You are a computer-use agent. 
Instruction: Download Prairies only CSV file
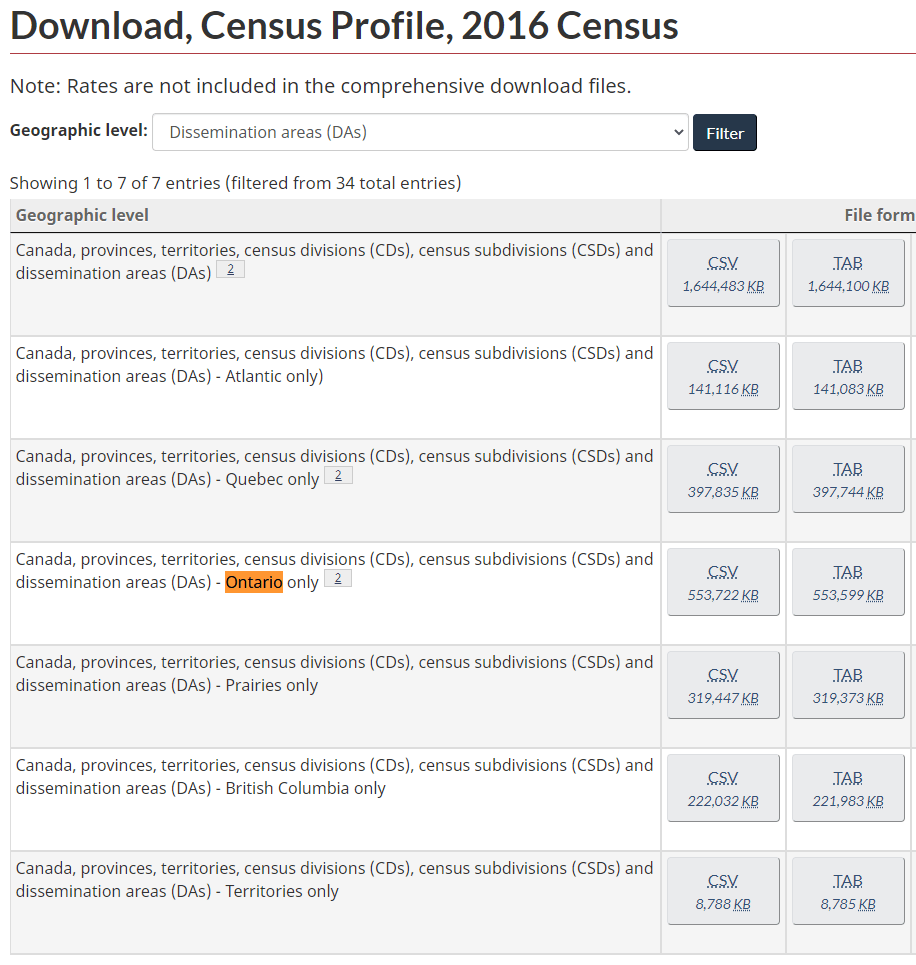click(723, 685)
